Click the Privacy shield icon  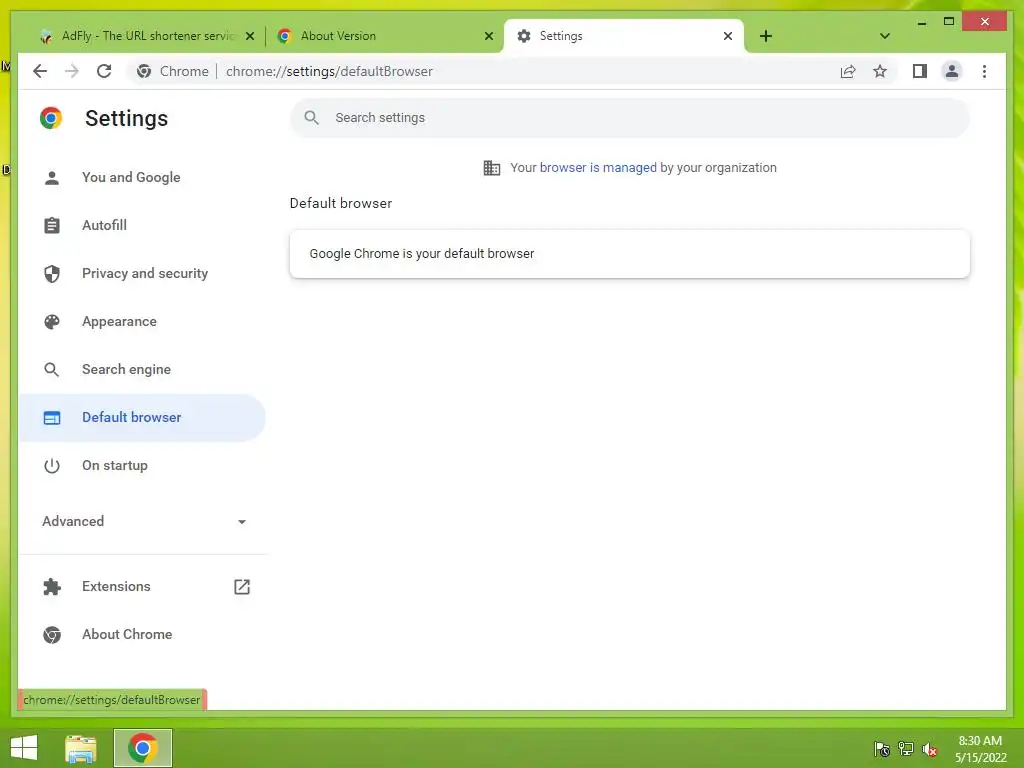click(x=52, y=274)
